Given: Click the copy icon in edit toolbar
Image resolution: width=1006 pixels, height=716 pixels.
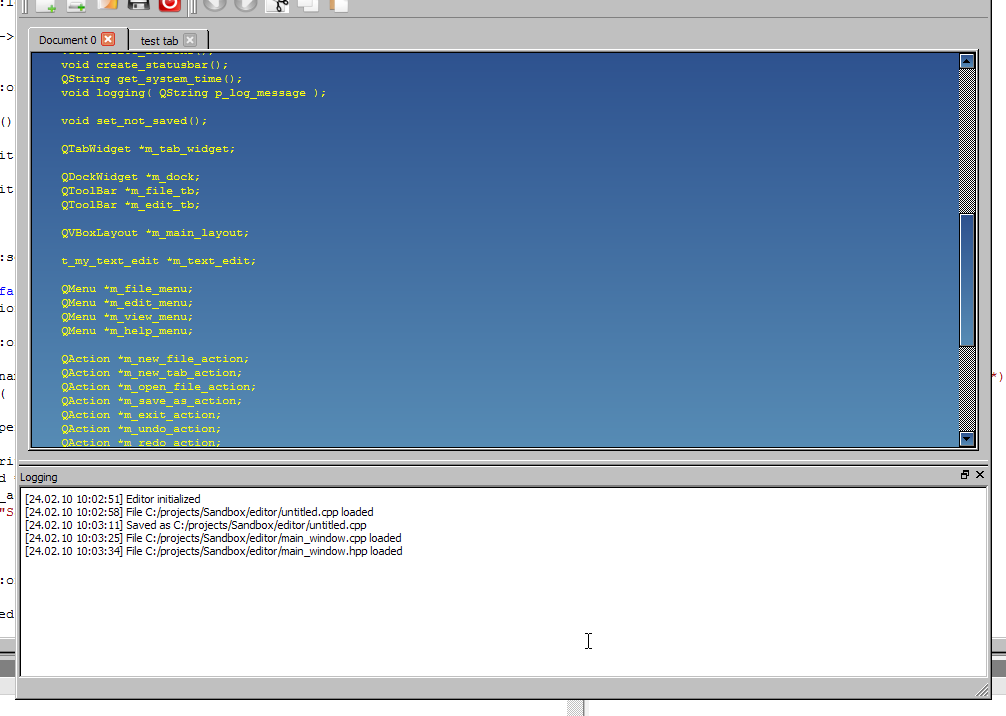Looking at the screenshot, I should [308, 6].
